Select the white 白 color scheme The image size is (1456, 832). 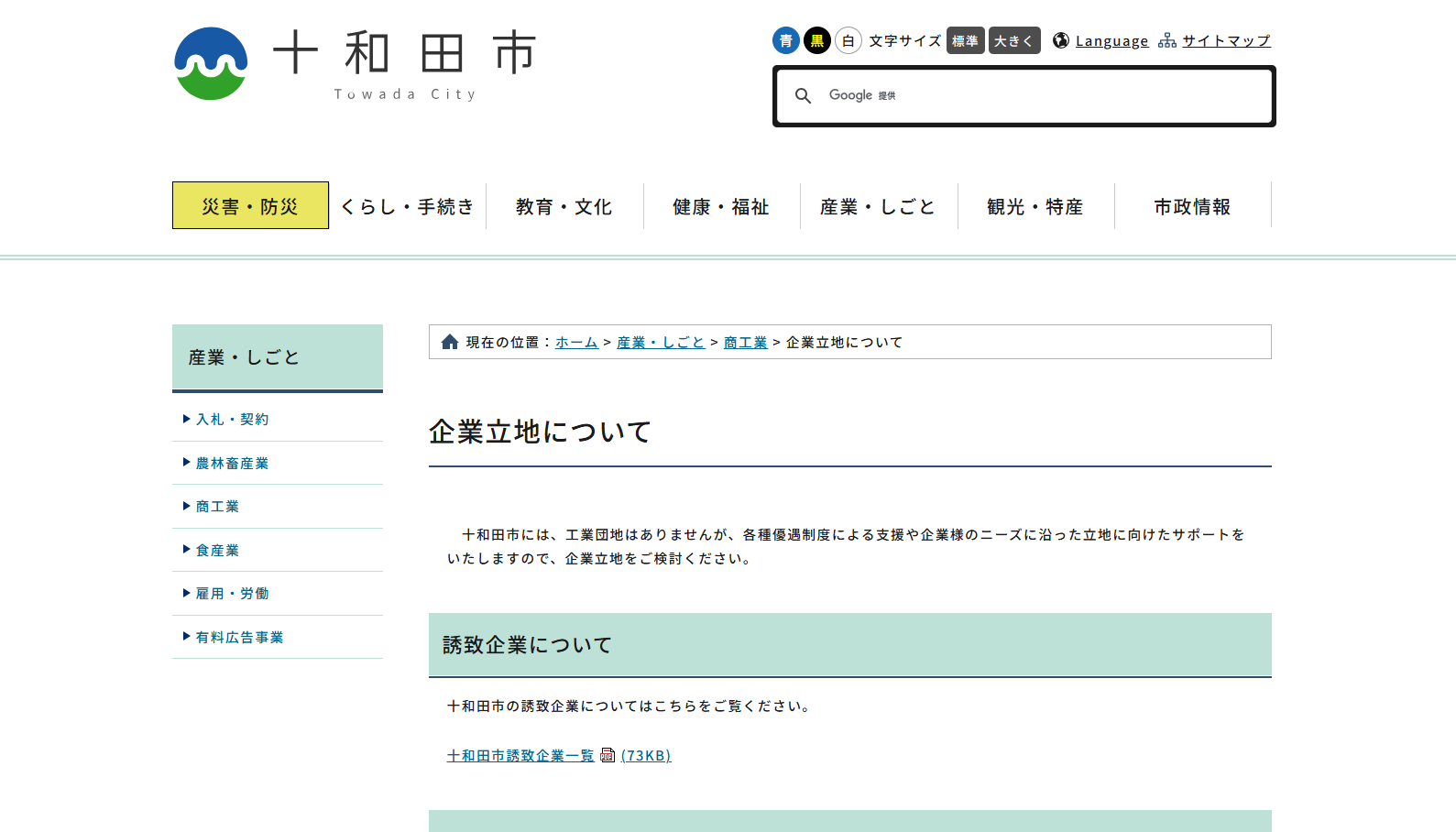pyautogui.click(x=848, y=40)
